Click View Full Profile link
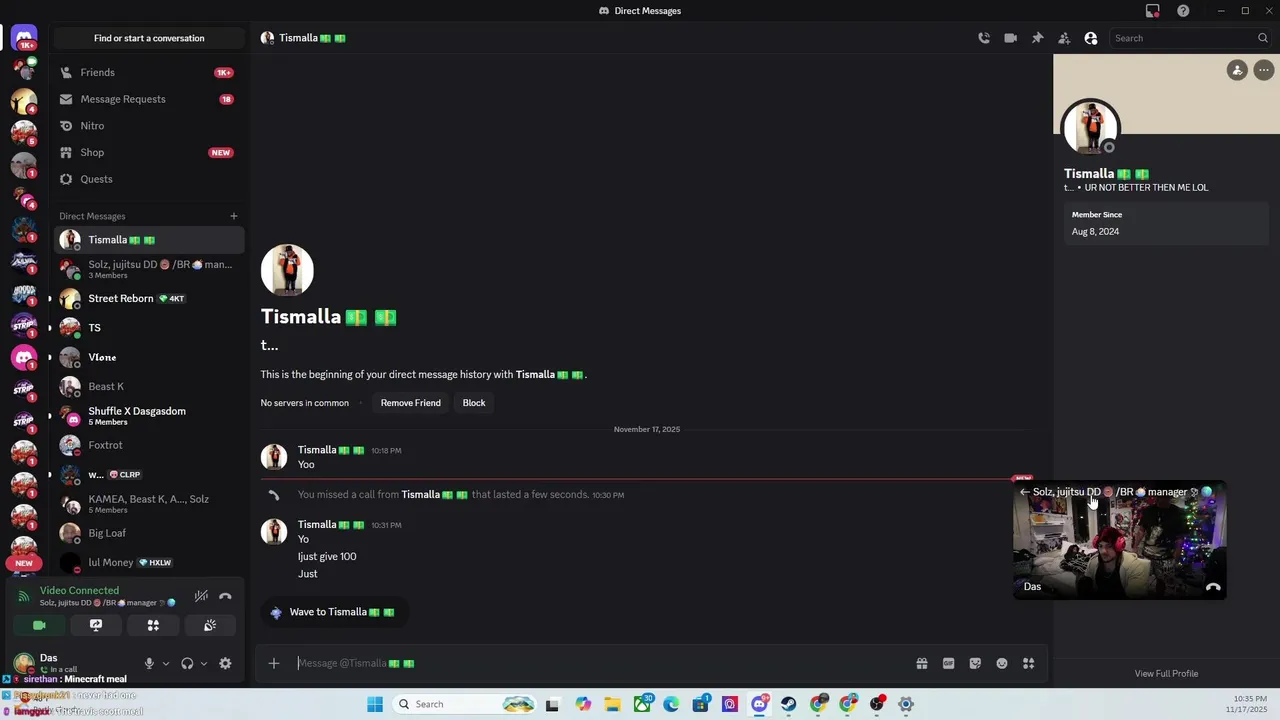Screen dimensions: 1280x720 point(1166,674)
